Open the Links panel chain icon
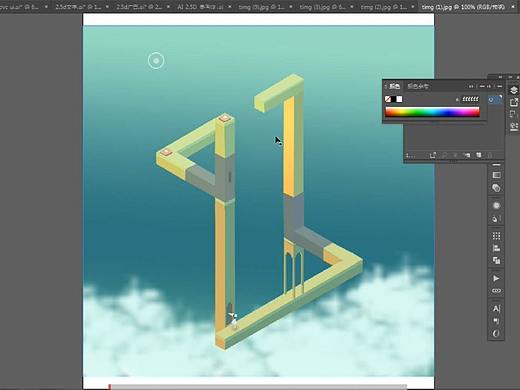 click(496, 291)
